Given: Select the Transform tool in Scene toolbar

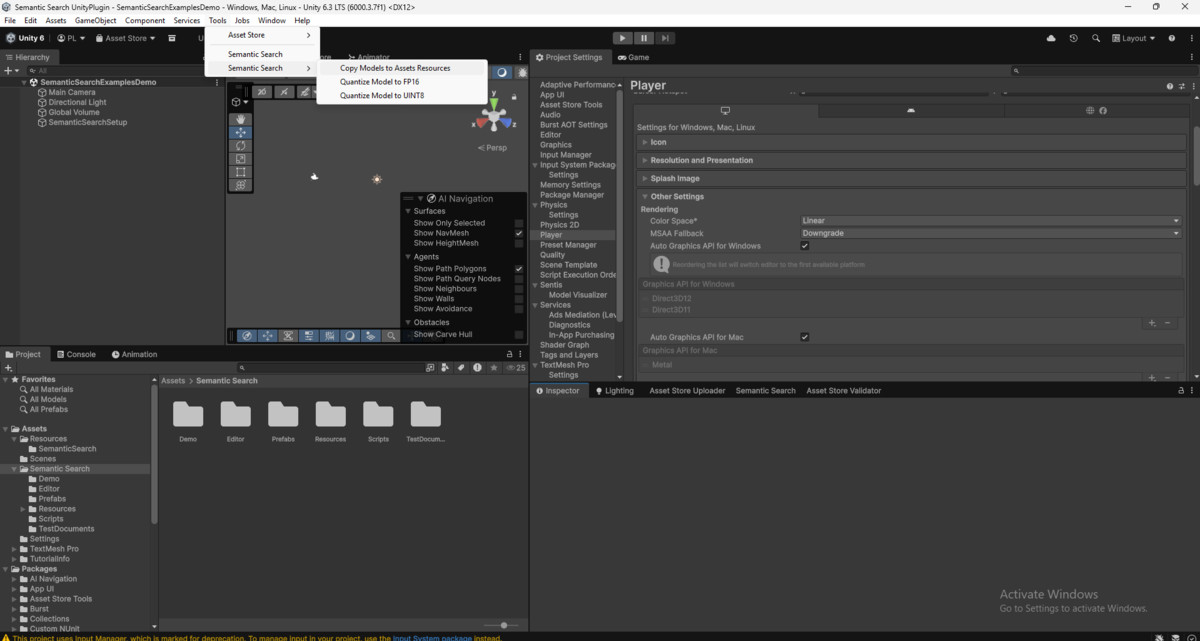Looking at the screenshot, I should point(240,185).
